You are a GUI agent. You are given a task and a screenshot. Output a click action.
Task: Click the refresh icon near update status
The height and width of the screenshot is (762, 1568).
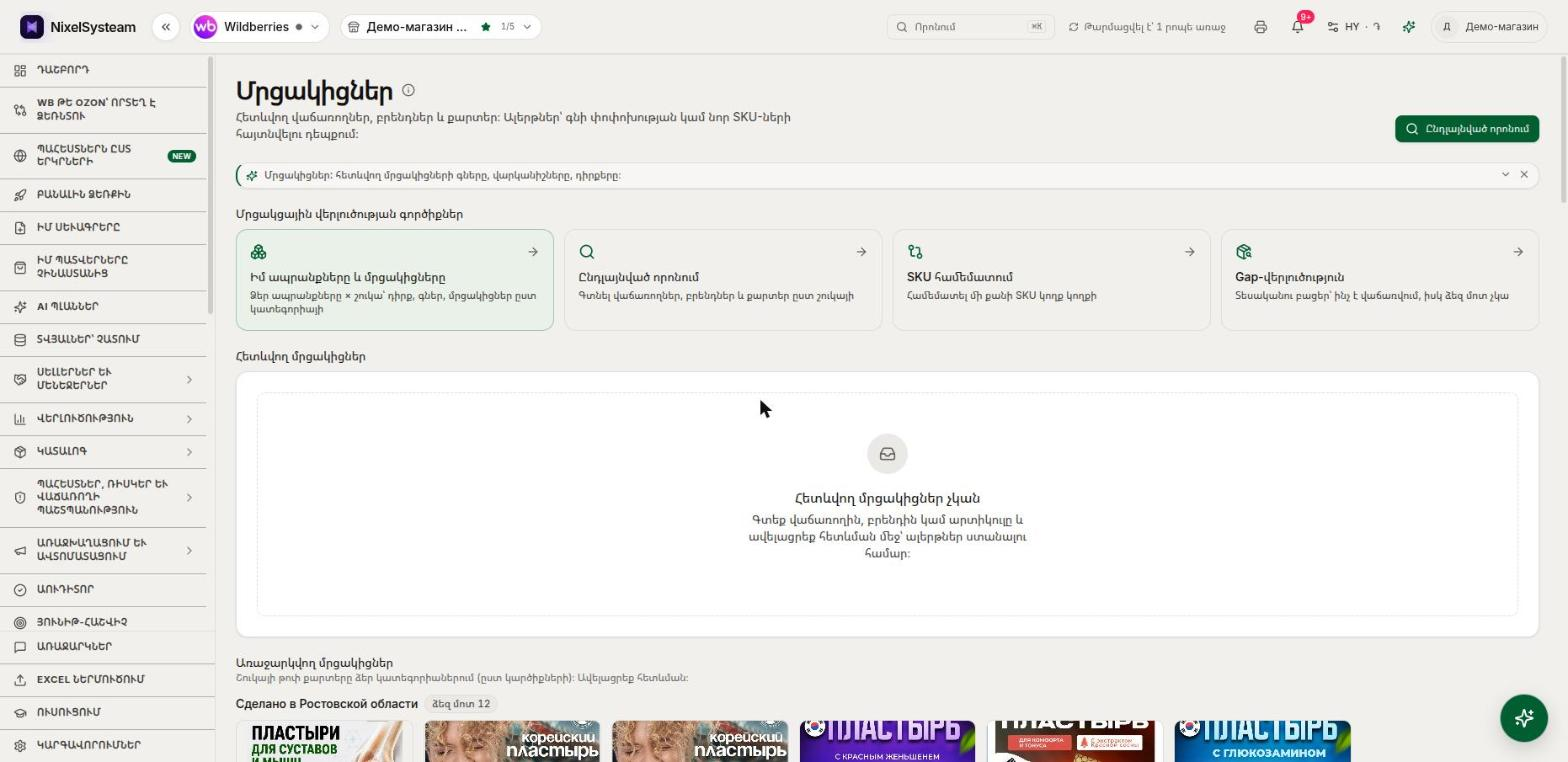(1074, 27)
